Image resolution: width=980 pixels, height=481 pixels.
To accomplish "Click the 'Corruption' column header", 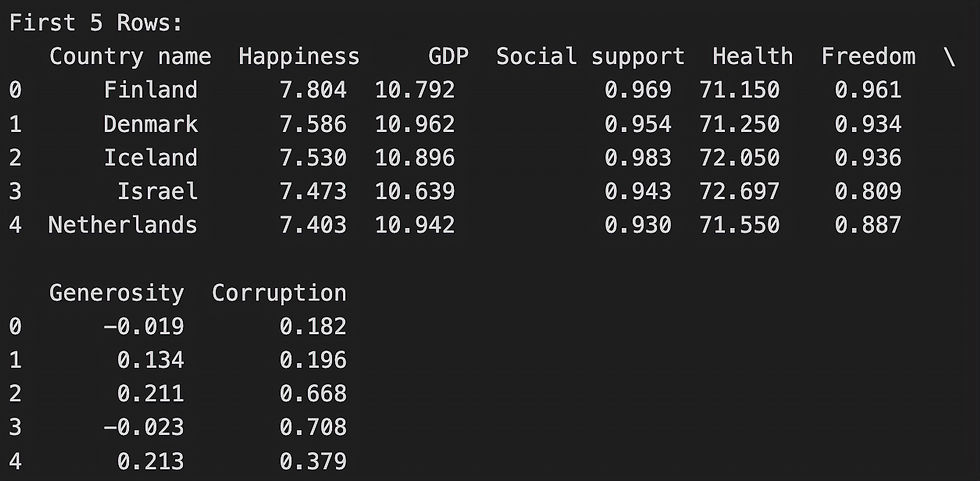I will pos(279,293).
